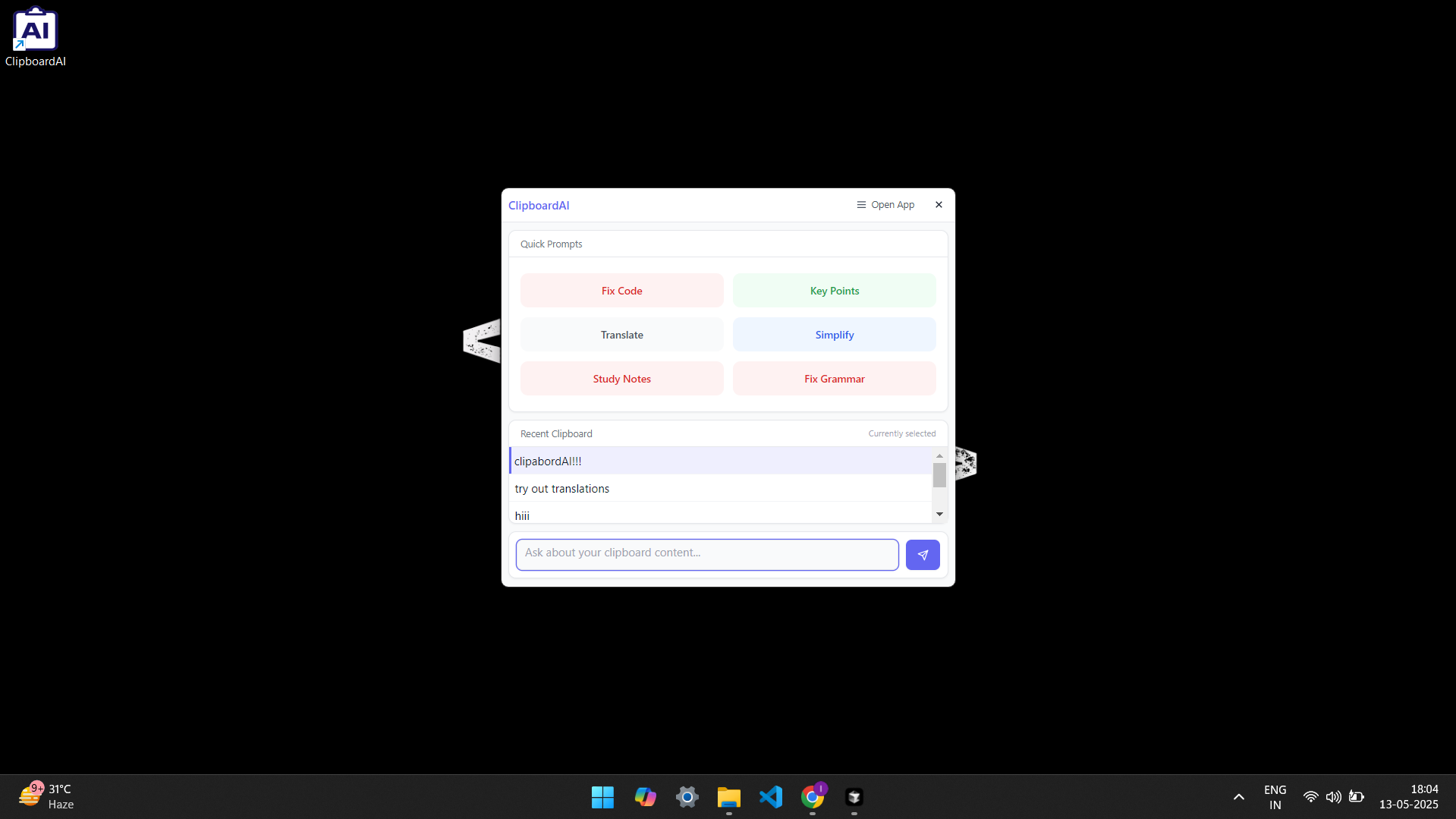Choose the Simplify quick prompt
Viewport: 1456px width, 819px height.
[x=834, y=335]
